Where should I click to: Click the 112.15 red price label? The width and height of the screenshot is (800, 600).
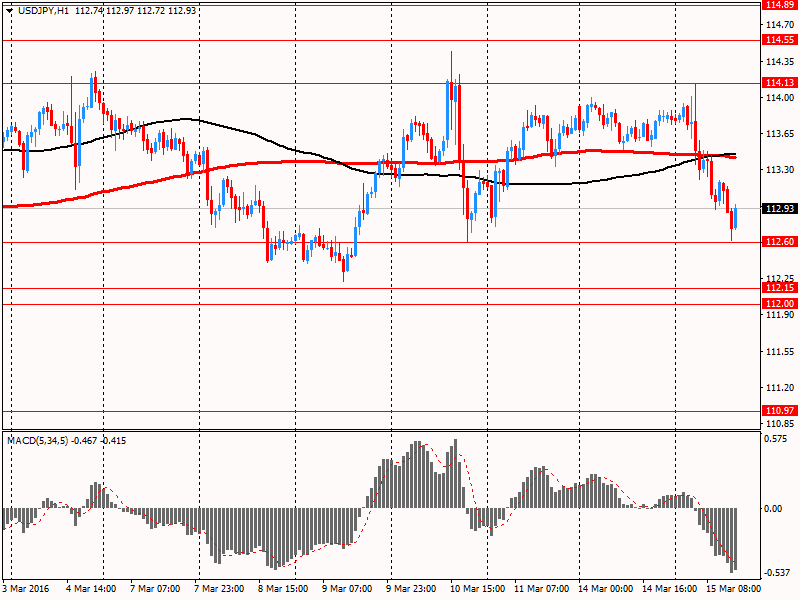(778, 288)
